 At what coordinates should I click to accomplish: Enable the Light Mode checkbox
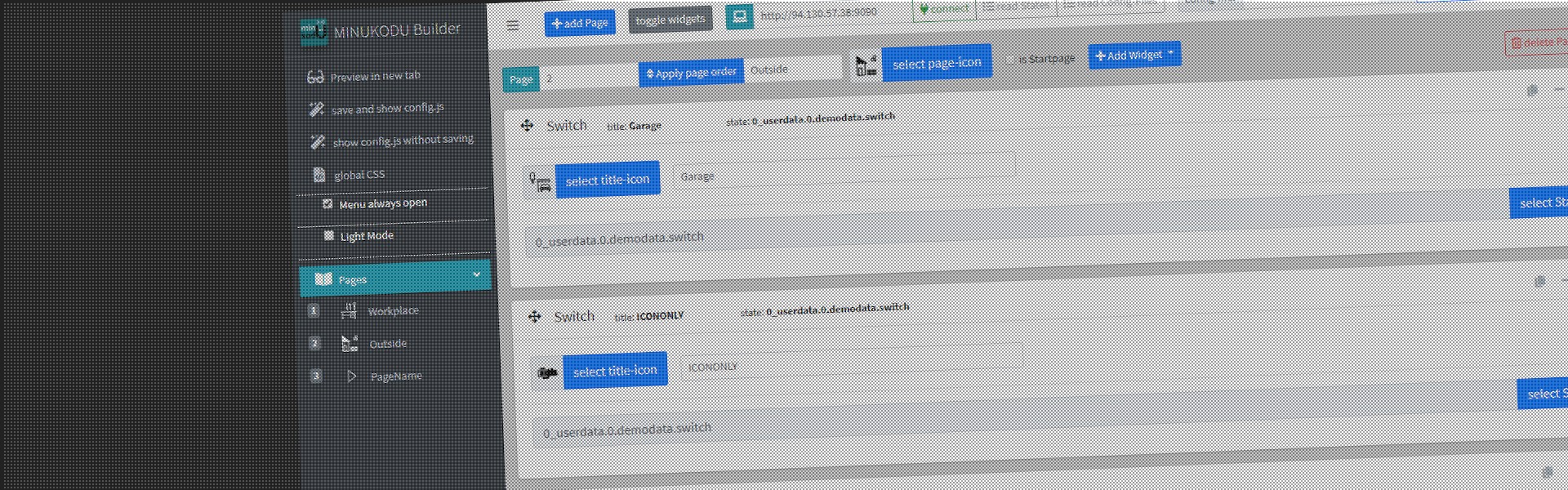(x=329, y=236)
